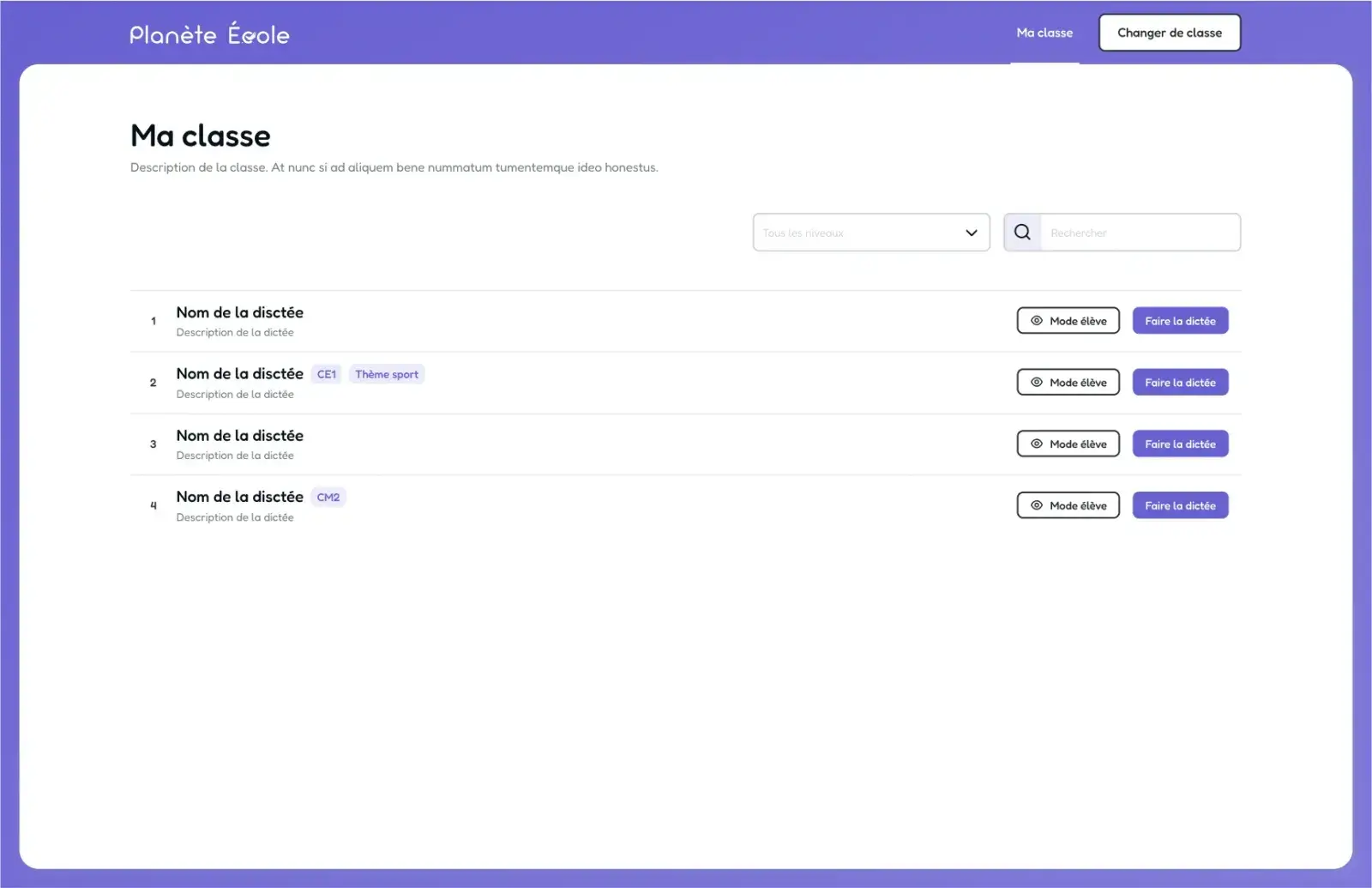Start dictée 1 with Faire la dictée
Screen dimensions: 1372x888
1180,321
